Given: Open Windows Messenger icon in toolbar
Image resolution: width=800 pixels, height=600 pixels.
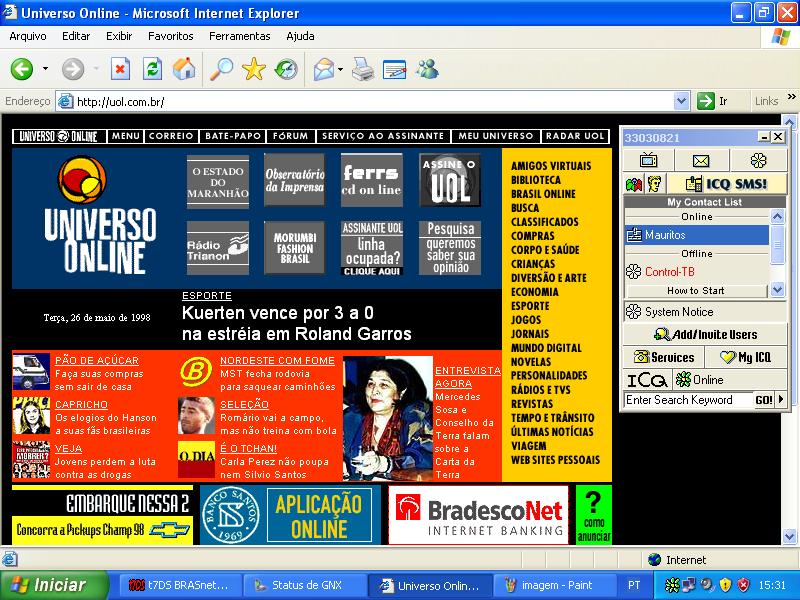Looking at the screenshot, I should click(428, 69).
